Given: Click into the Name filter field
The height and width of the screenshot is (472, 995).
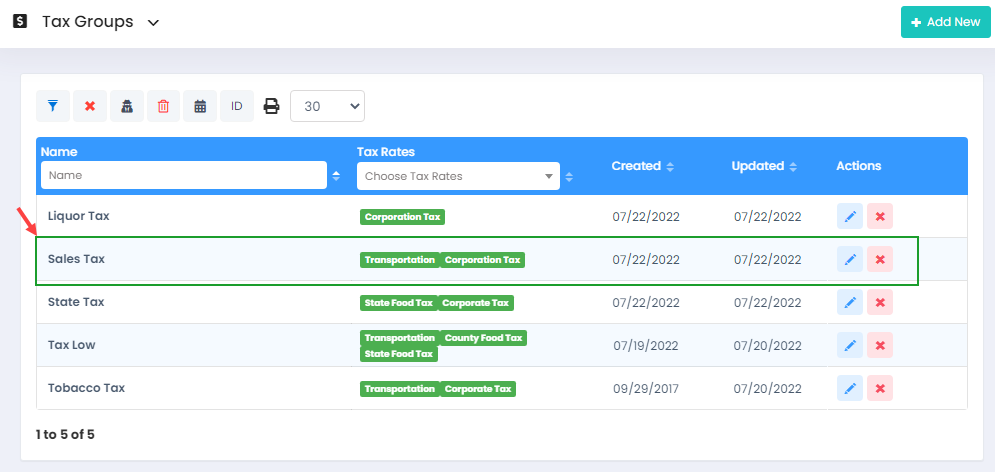Looking at the screenshot, I should point(183,175).
